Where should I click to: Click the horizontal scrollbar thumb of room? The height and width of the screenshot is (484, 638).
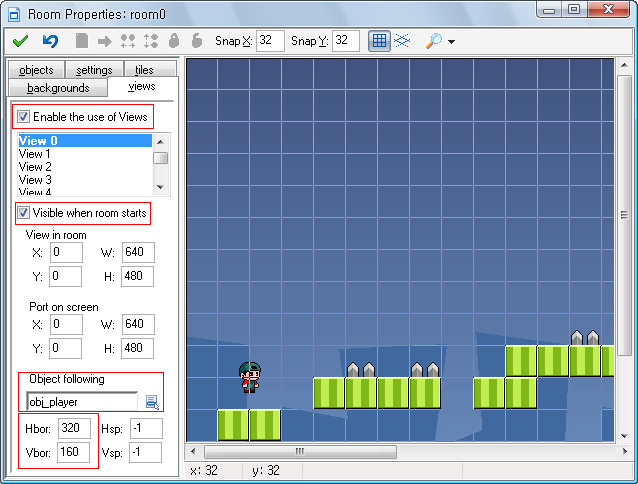[x=300, y=451]
